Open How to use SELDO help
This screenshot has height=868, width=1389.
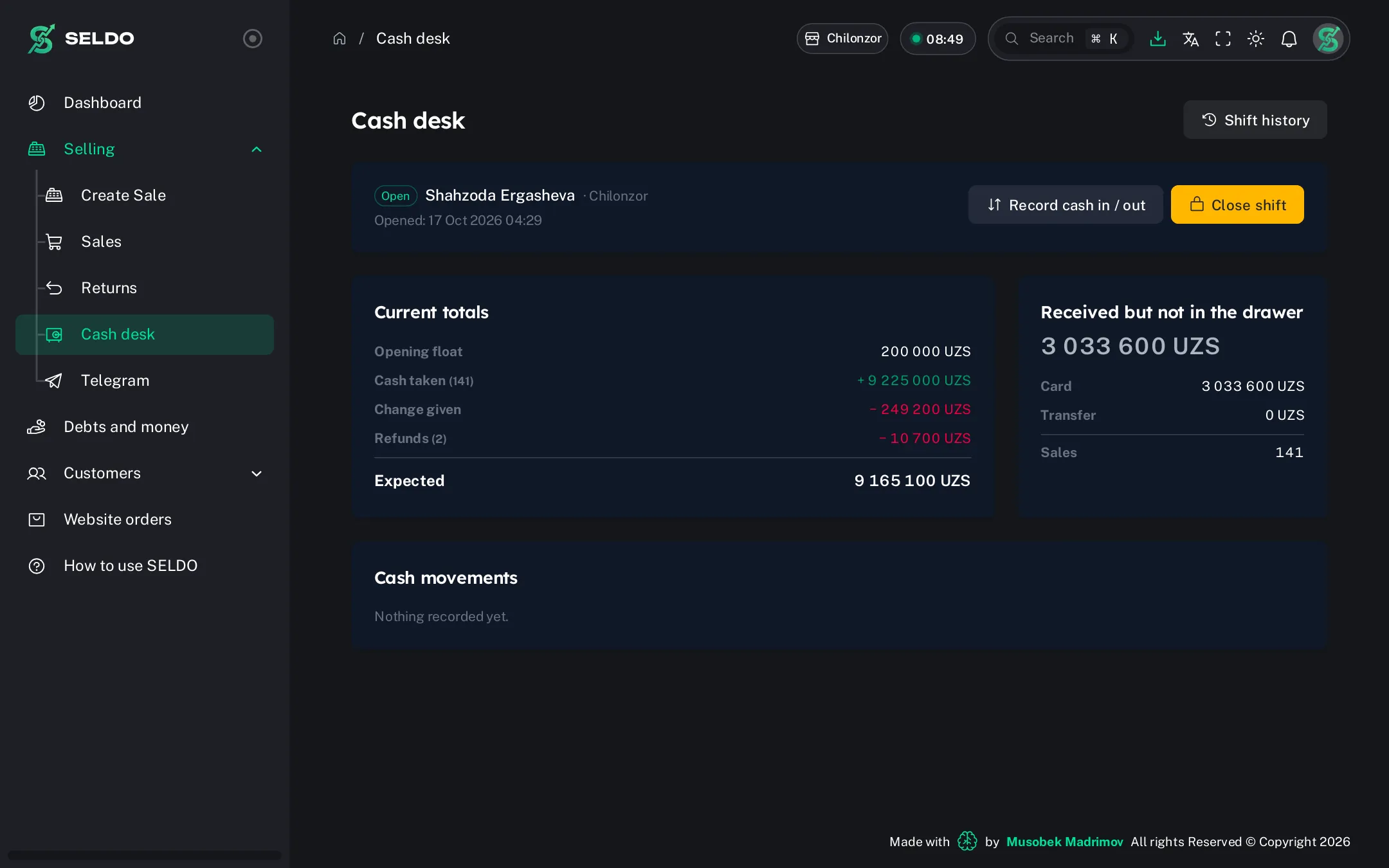(x=145, y=566)
